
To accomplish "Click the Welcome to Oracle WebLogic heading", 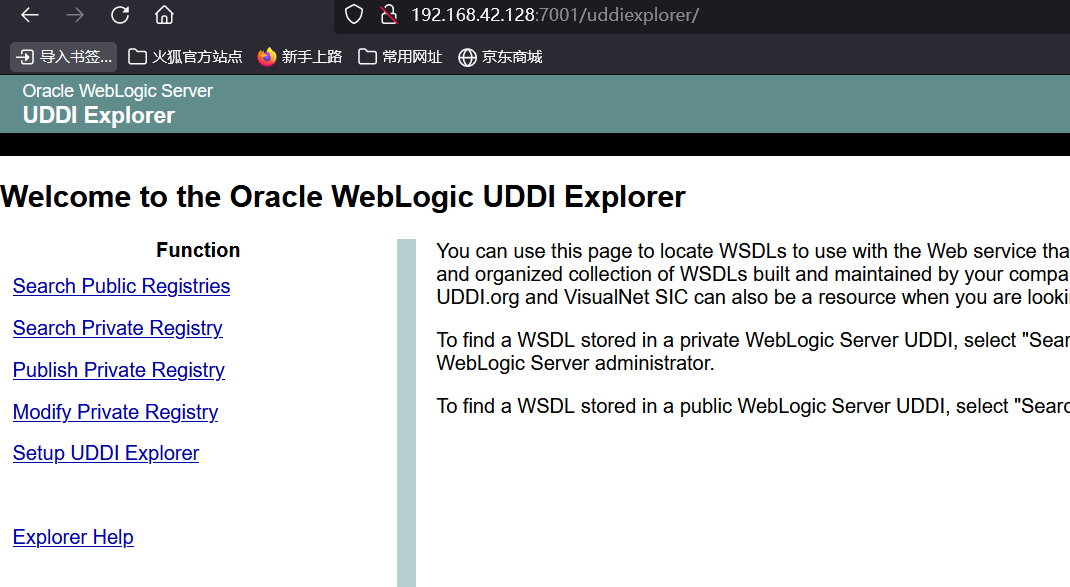I will [343, 197].
